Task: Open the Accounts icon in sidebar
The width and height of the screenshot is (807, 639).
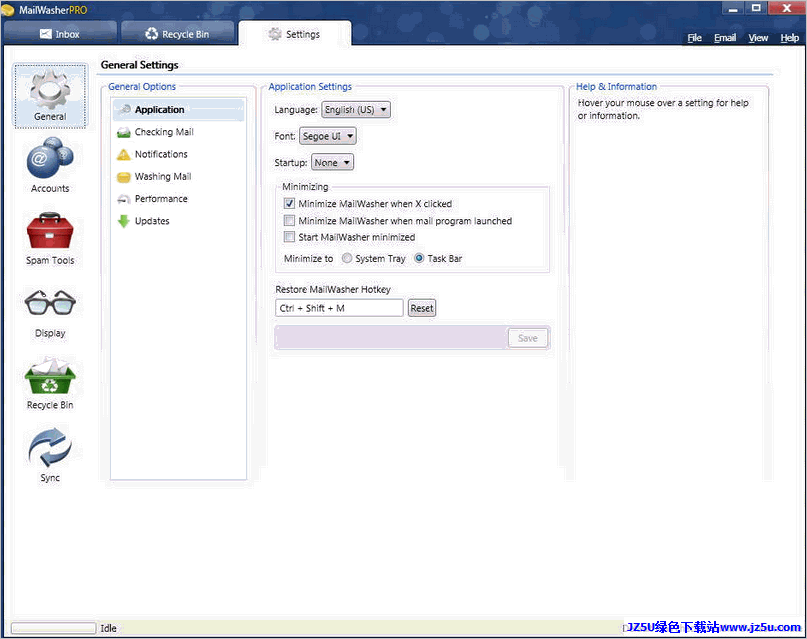Action: 50,158
